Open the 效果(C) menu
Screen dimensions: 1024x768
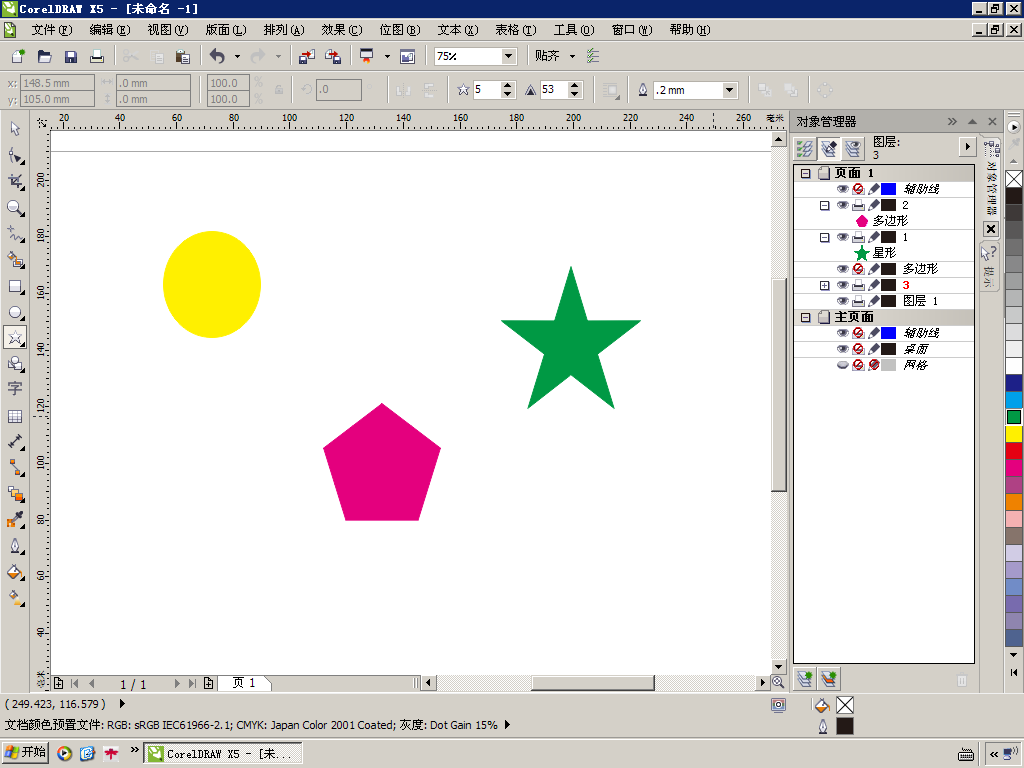[342, 30]
